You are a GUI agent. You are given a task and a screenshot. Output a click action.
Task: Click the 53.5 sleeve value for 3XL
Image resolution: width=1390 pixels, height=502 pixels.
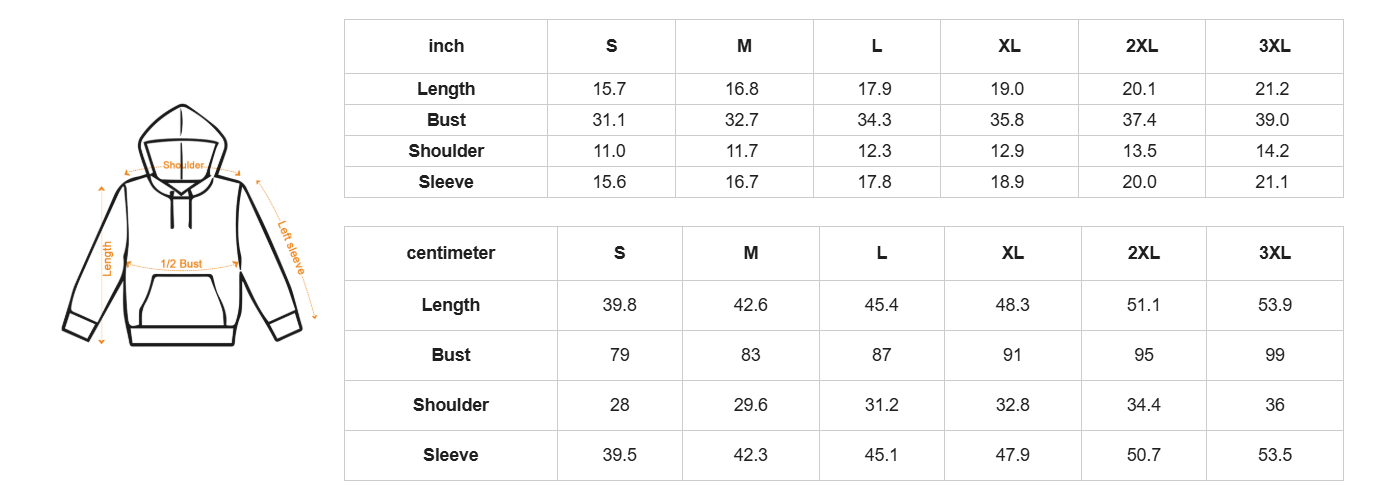1275,455
